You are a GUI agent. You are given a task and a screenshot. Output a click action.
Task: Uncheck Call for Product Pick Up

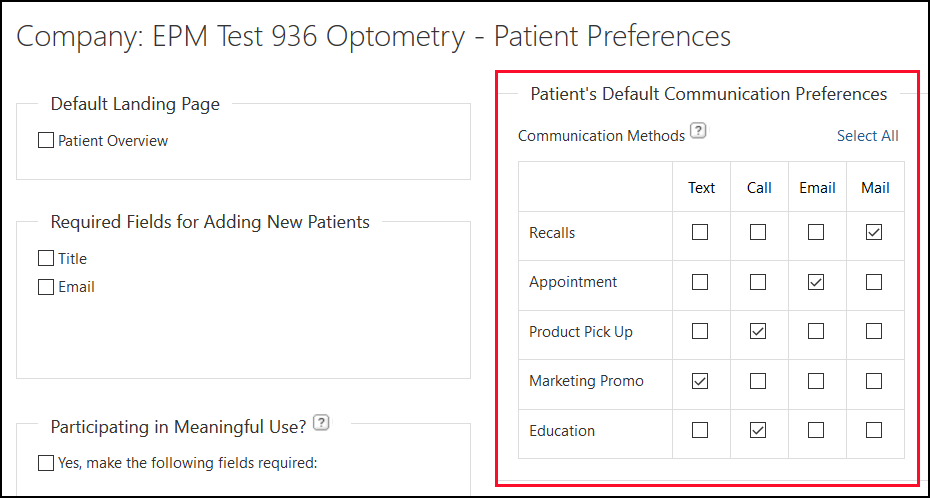[x=758, y=331]
